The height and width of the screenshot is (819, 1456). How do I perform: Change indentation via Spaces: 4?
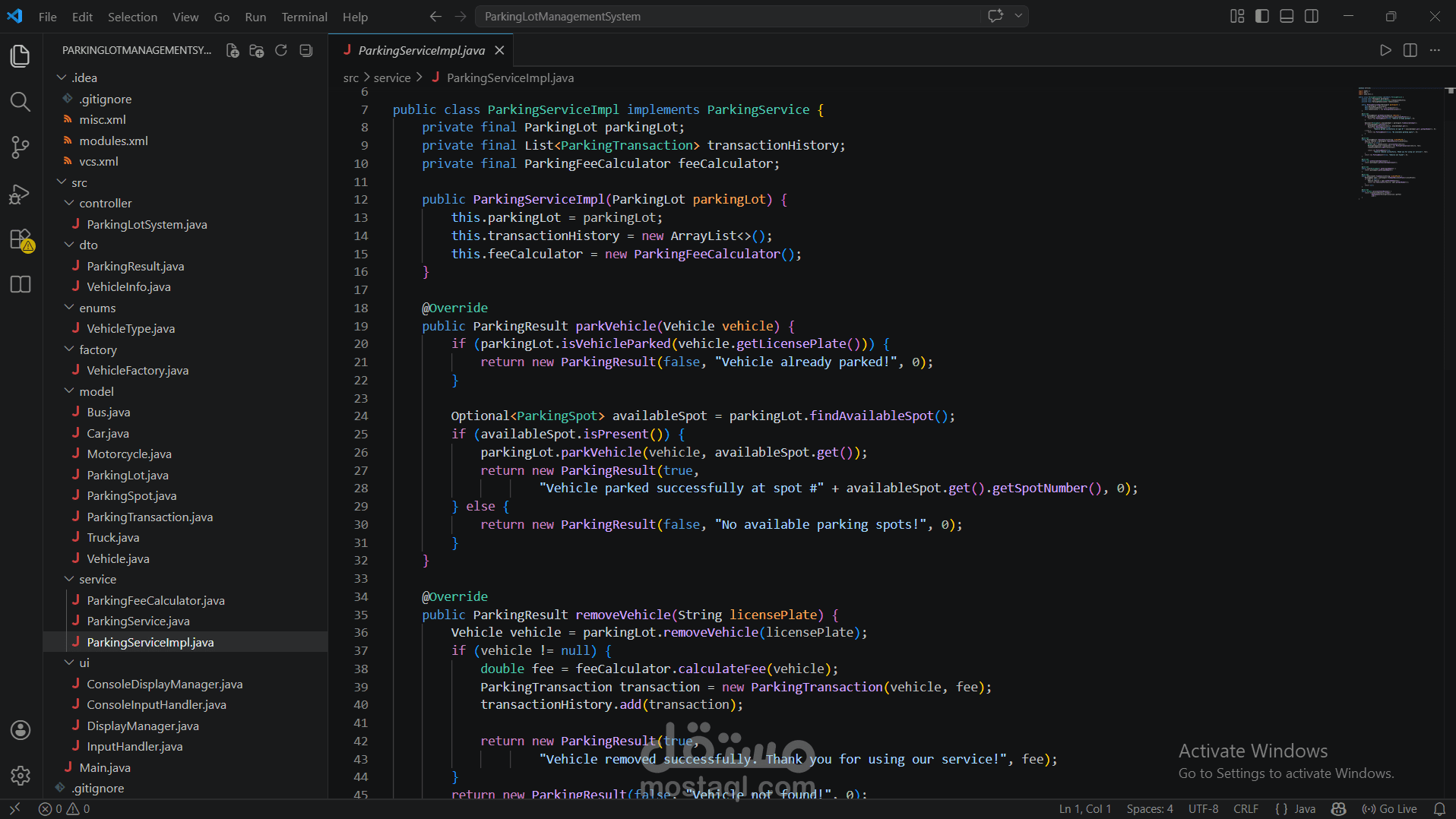point(1150,809)
